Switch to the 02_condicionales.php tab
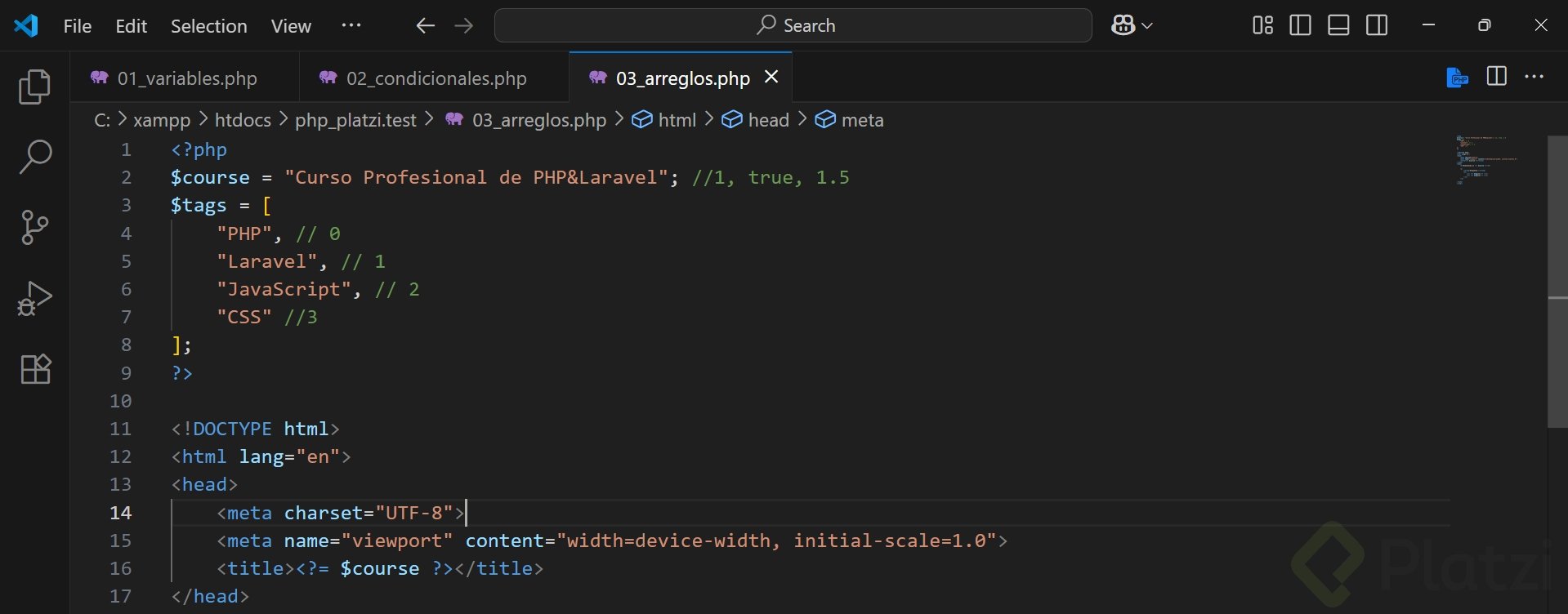 pyautogui.click(x=436, y=78)
